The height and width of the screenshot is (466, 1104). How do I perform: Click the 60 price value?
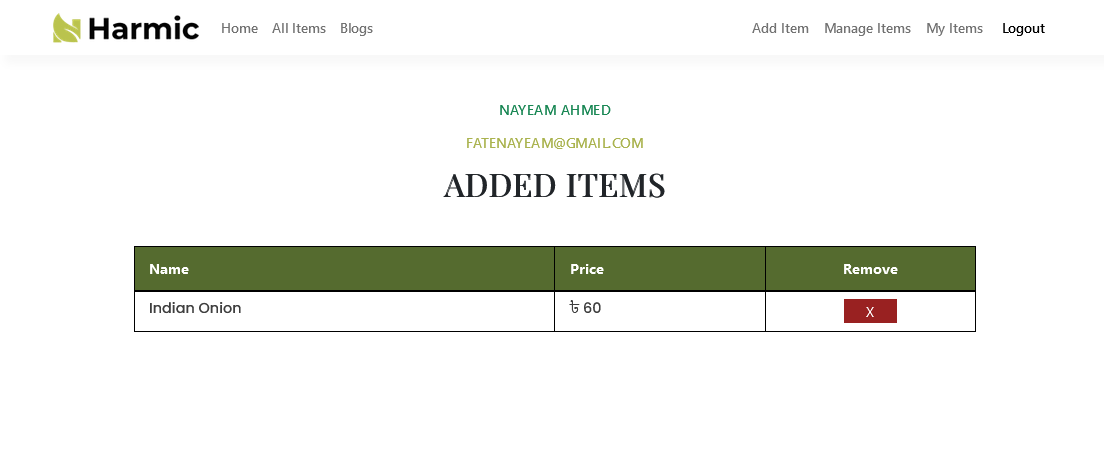[x=592, y=308]
